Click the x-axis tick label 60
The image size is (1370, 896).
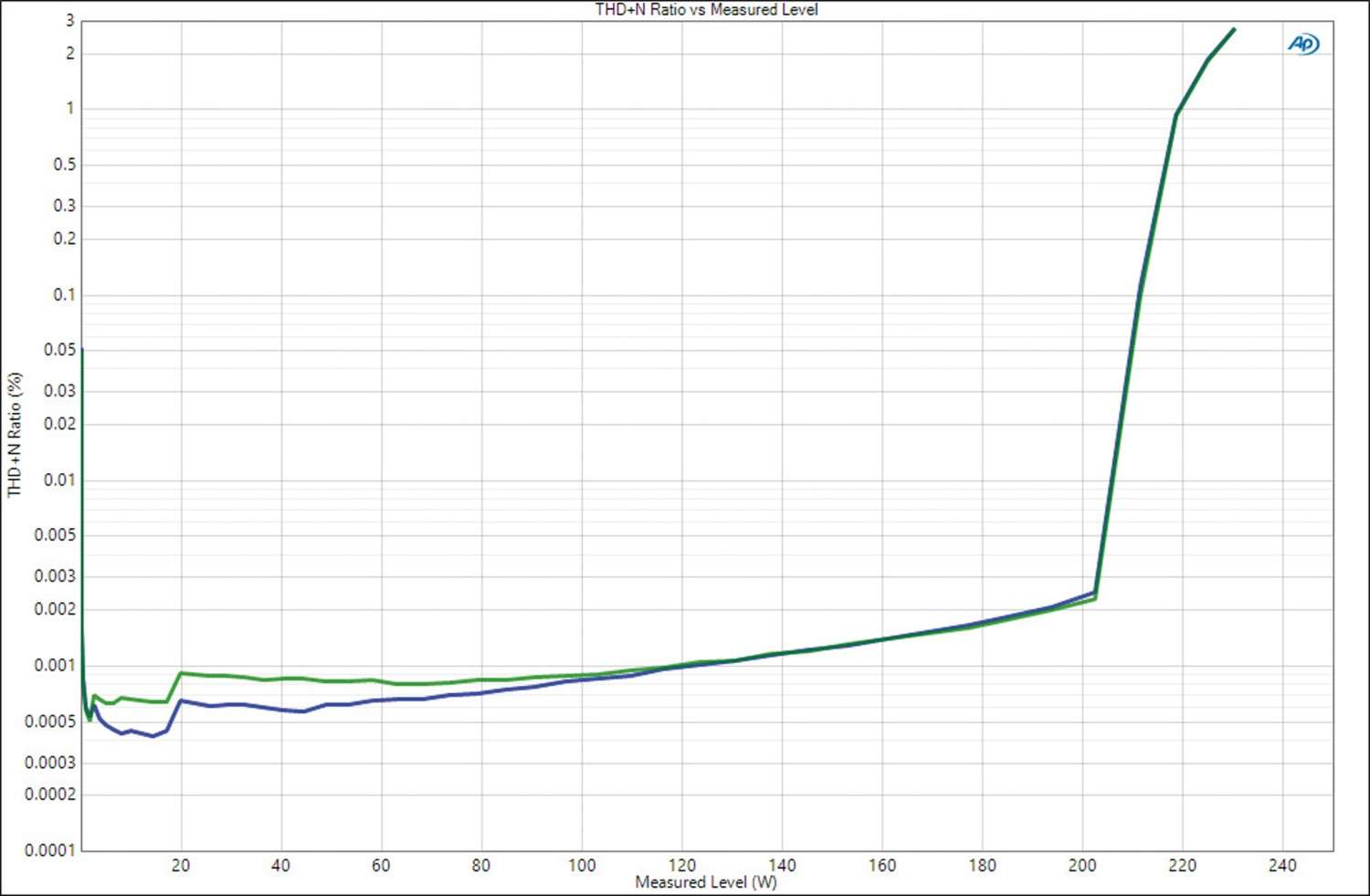click(381, 865)
